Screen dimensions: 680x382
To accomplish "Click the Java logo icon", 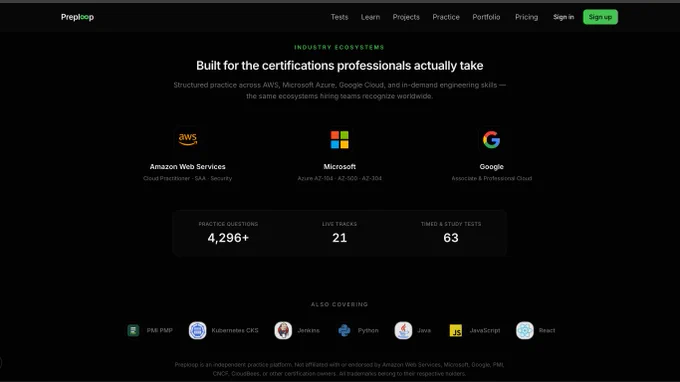I will pos(403,330).
